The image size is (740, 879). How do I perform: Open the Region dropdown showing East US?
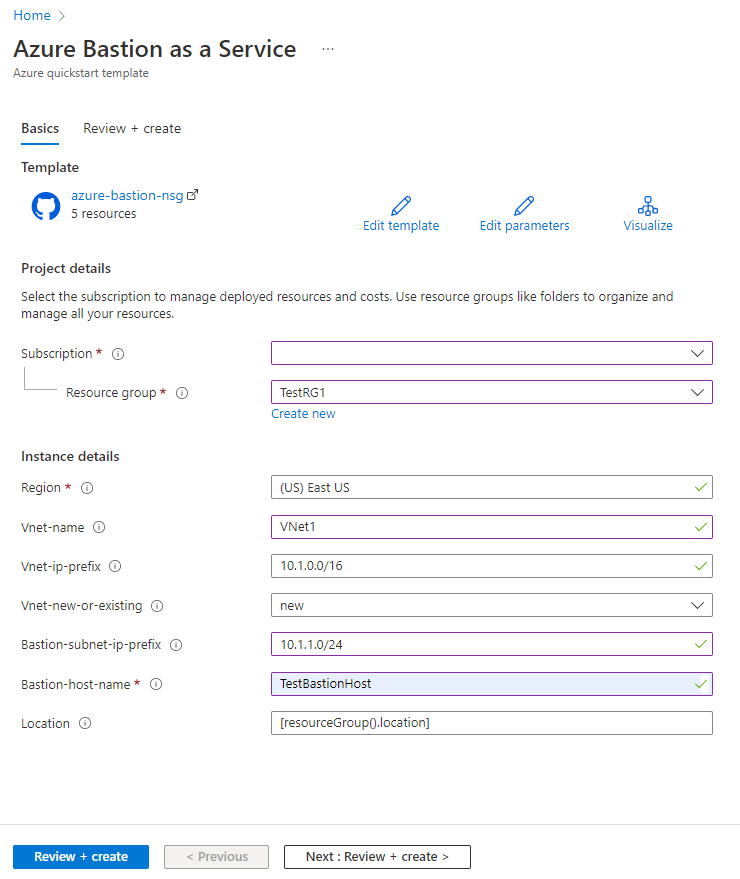click(492, 487)
